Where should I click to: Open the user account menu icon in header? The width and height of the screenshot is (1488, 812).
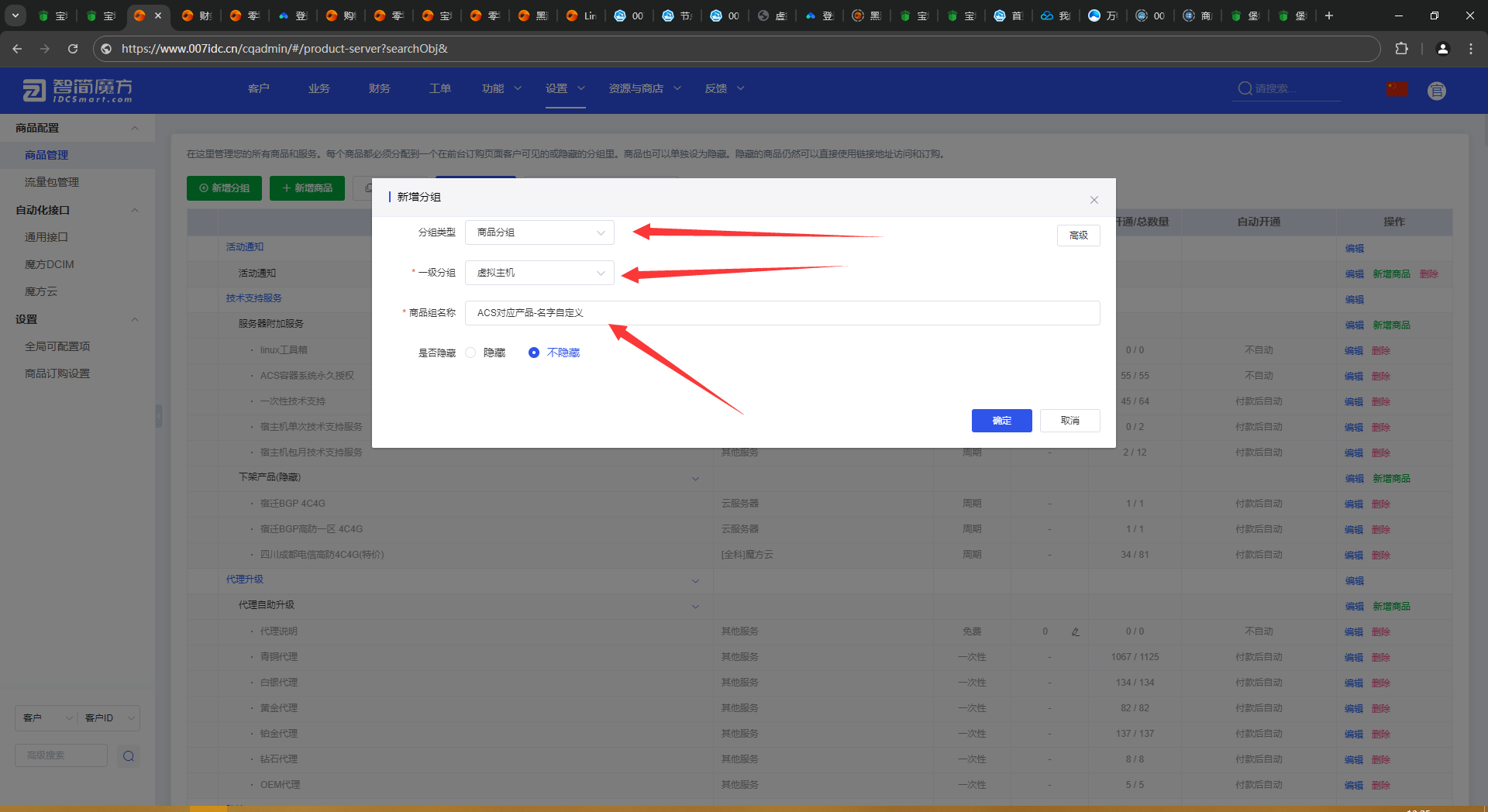click(1437, 91)
